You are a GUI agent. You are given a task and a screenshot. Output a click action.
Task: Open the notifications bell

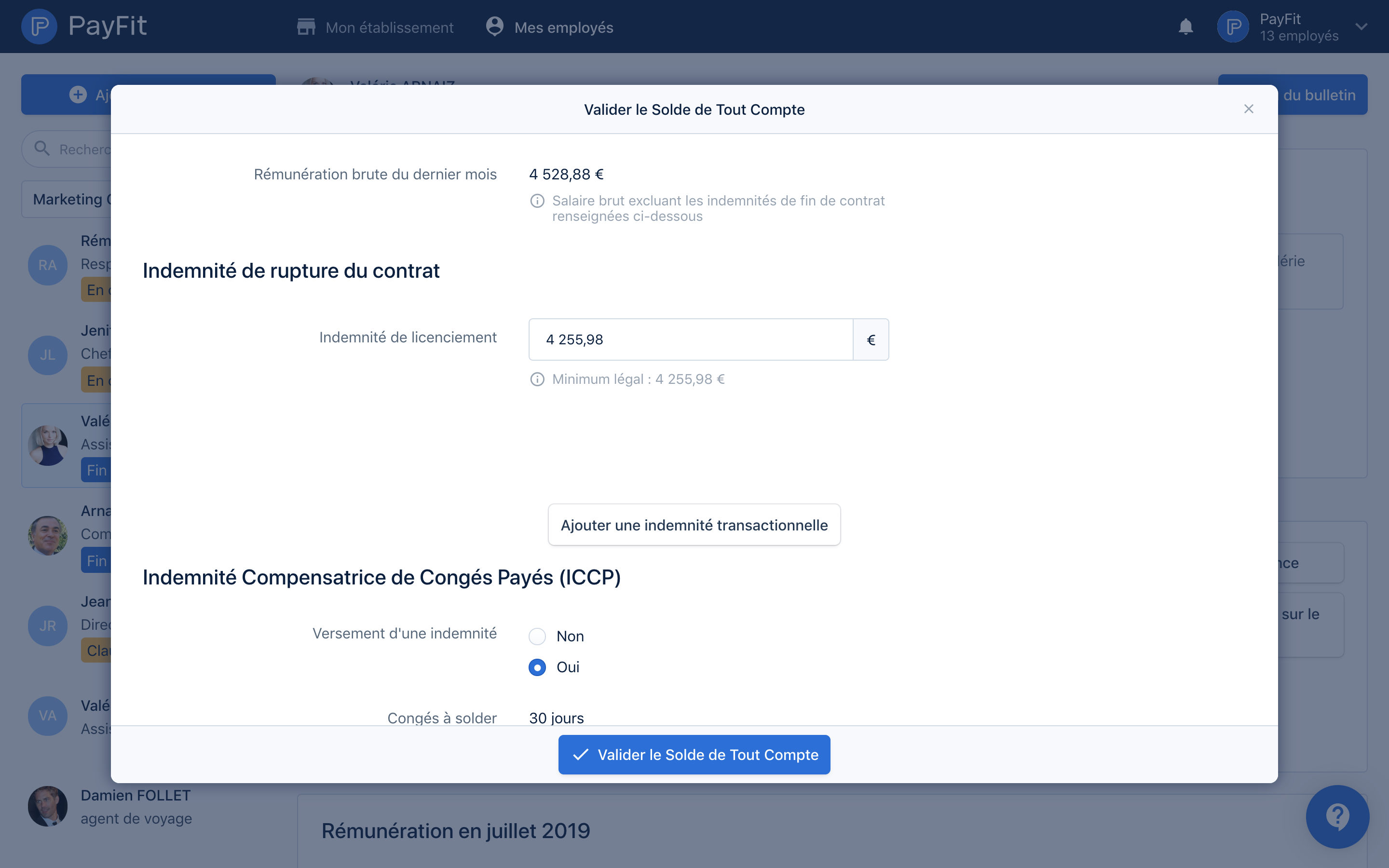click(1185, 27)
